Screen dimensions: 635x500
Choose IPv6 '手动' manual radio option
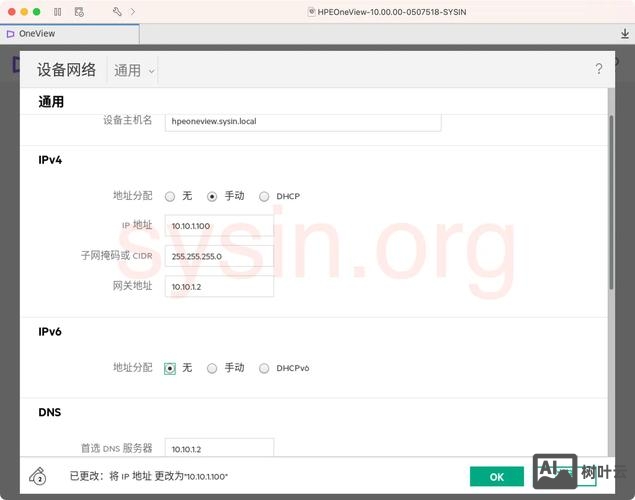click(212, 368)
